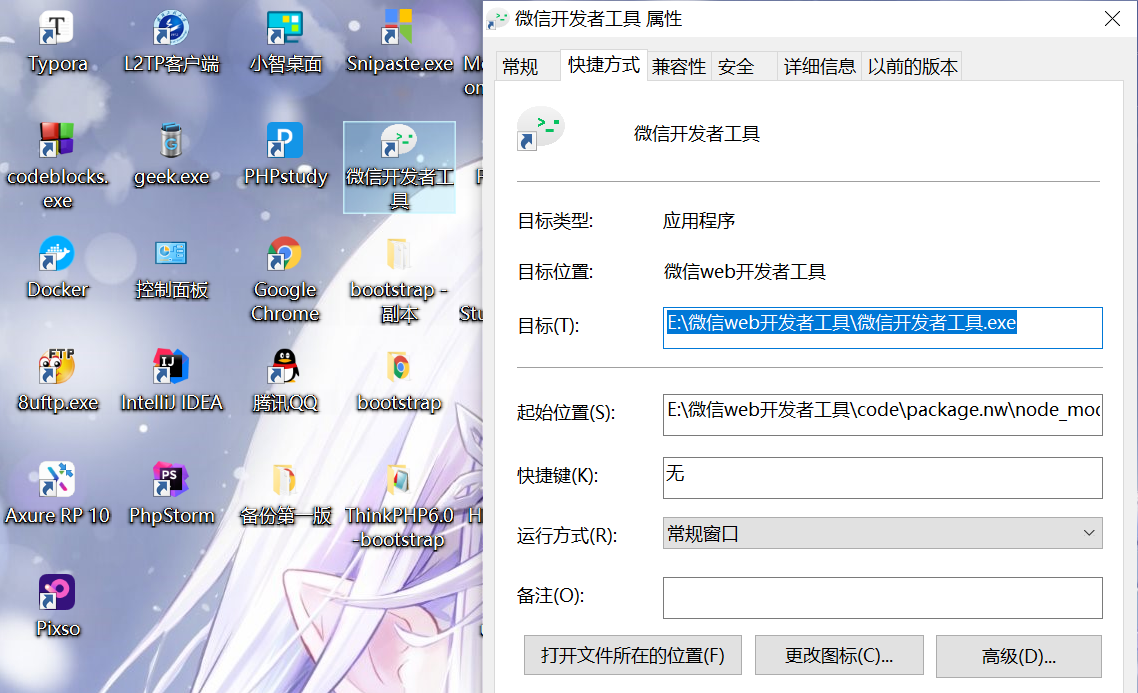Image resolution: width=1138 pixels, height=693 pixels.
Task: Open the Typora desktop icon
Action: tap(57, 40)
